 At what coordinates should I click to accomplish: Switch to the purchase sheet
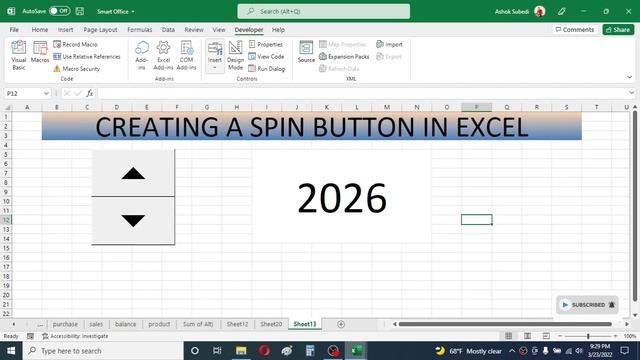65,324
